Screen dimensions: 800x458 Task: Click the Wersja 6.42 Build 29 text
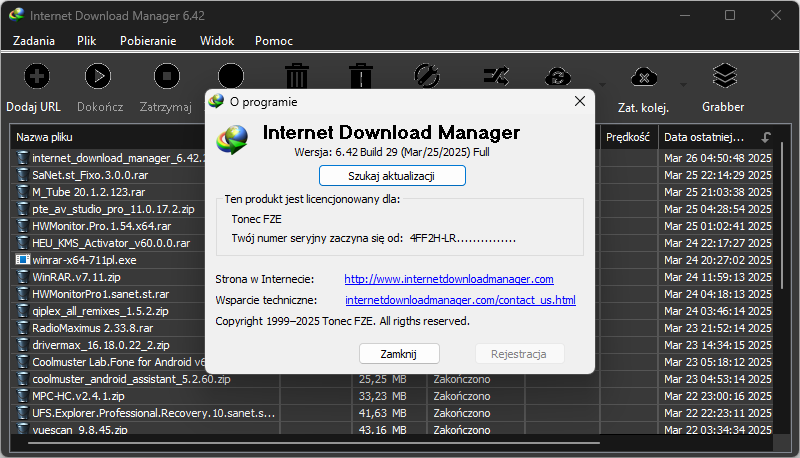(392, 152)
